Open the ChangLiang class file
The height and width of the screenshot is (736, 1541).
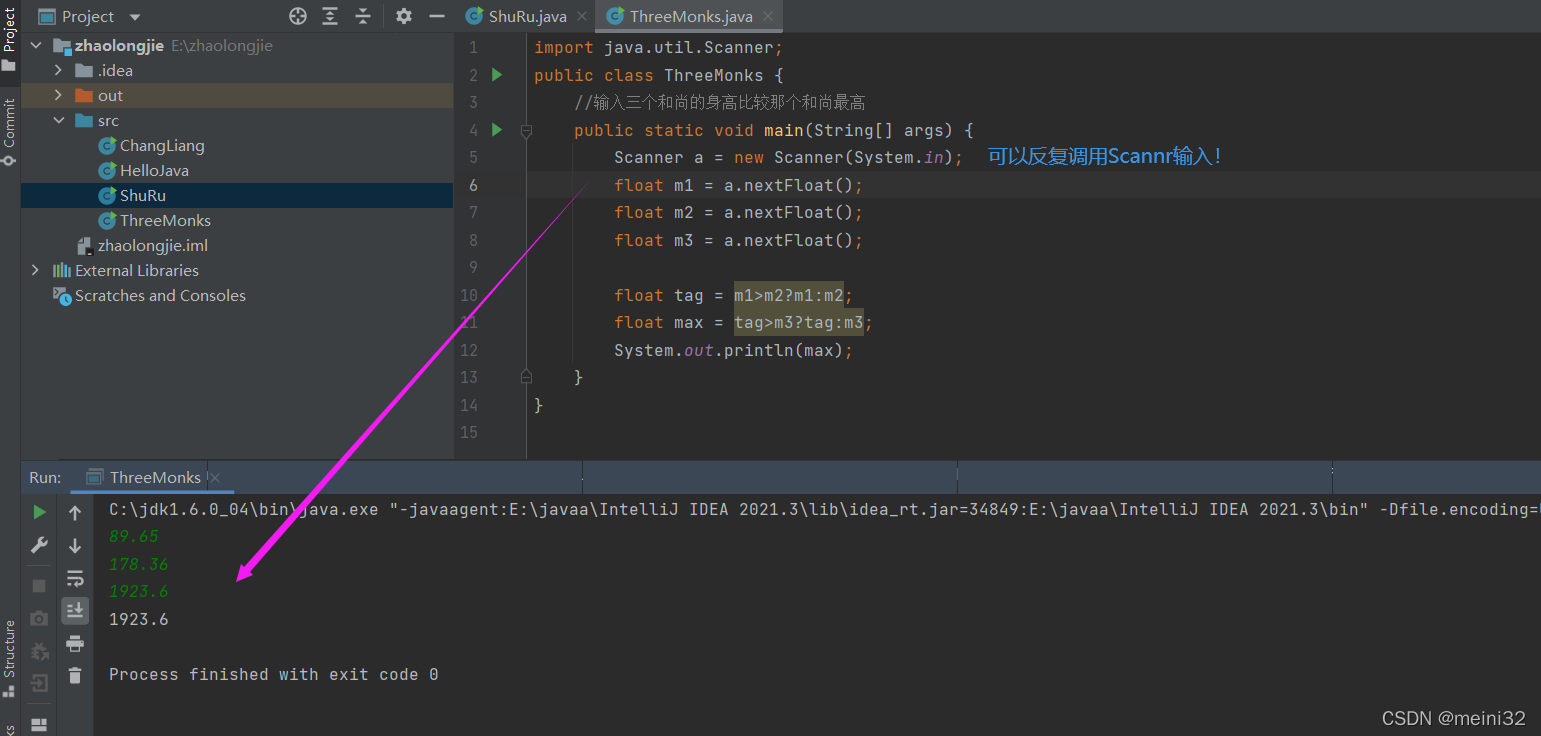coord(161,146)
